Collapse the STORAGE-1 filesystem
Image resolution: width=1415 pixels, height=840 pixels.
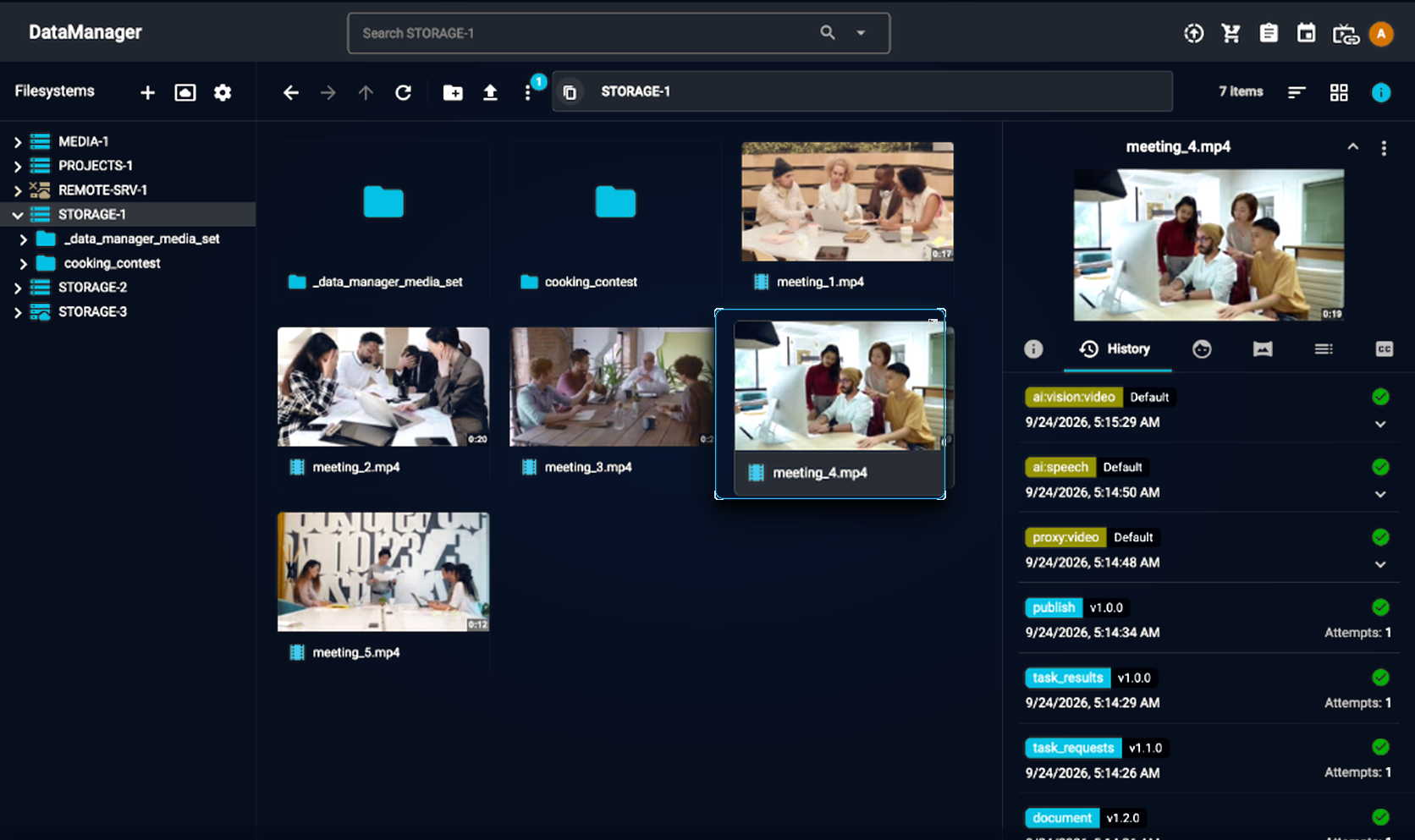click(x=18, y=215)
